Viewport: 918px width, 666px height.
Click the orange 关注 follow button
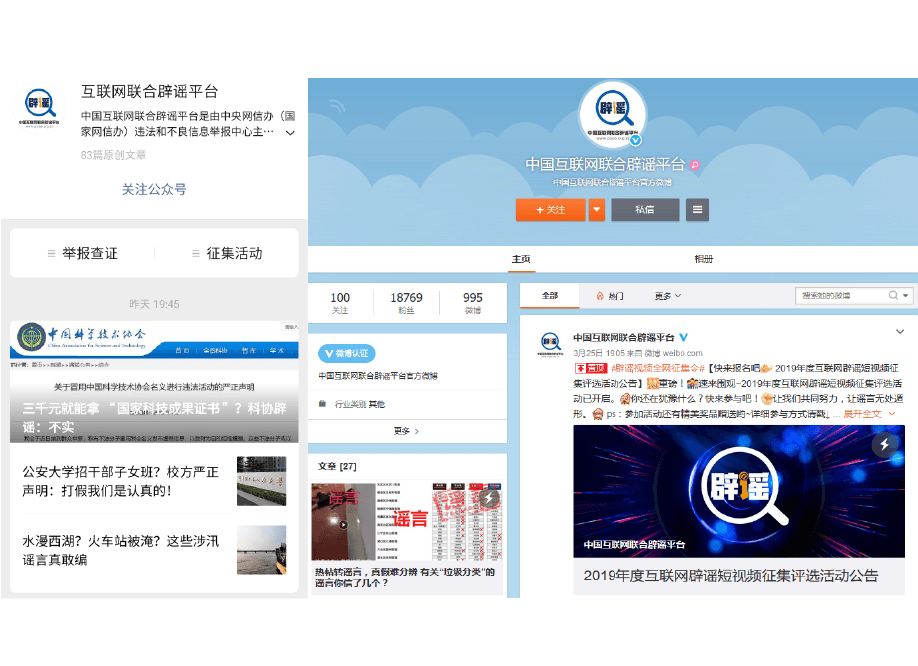tap(550, 210)
